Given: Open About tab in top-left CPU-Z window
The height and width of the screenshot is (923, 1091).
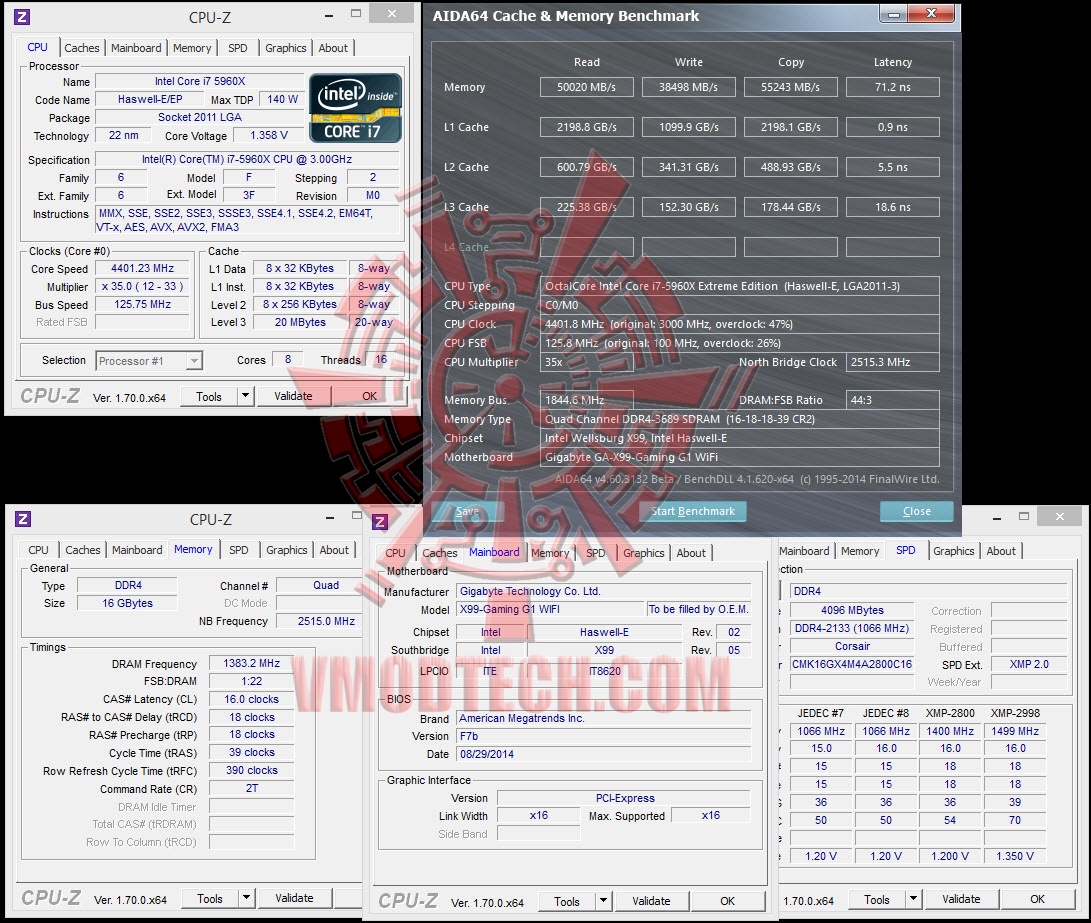Looking at the screenshot, I should [333, 48].
